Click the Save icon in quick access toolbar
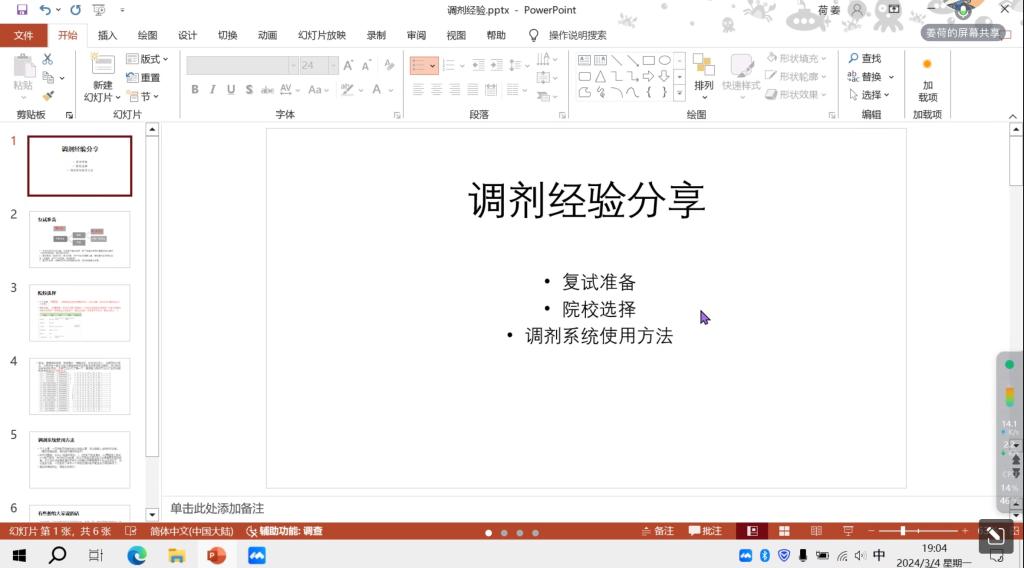 pyautogui.click(x=21, y=10)
